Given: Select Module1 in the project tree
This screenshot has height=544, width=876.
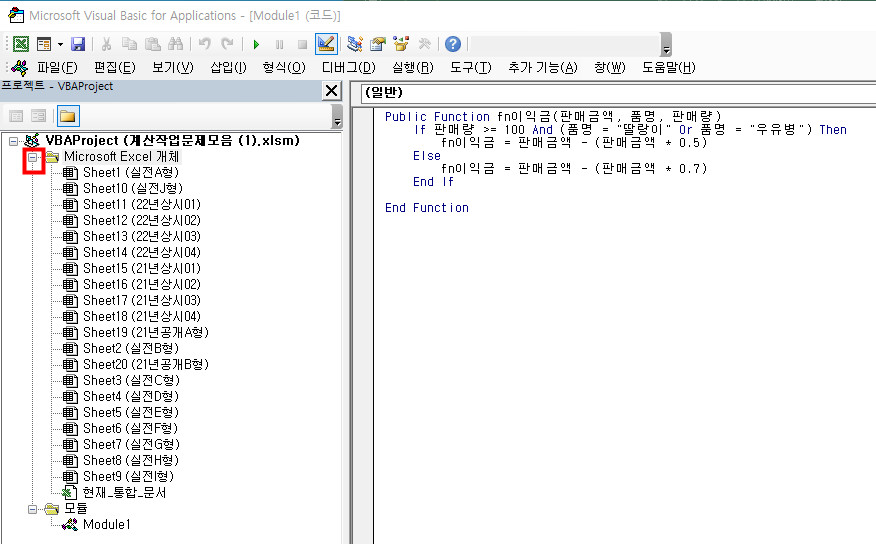Looking at the screenshot, I should pyautogui.click(x=105, y=525).
